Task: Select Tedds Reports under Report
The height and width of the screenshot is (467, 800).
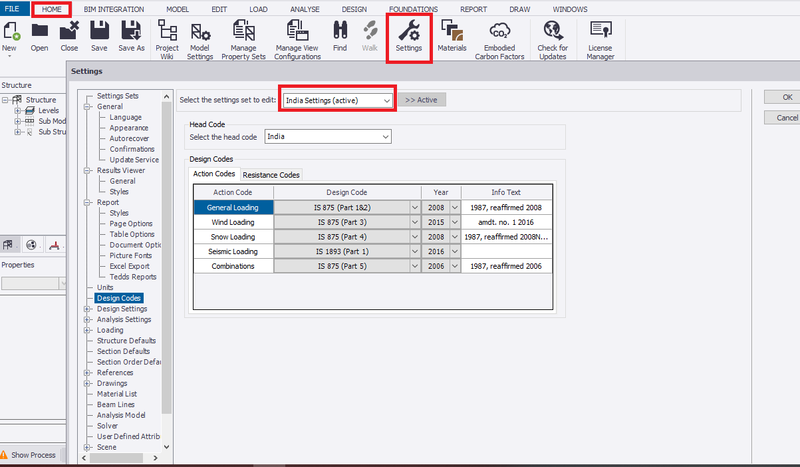Action: 133,277
